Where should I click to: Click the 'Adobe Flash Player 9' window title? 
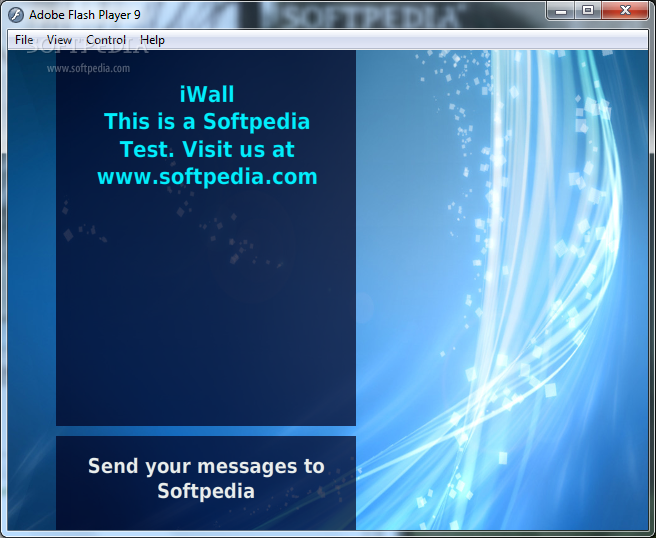click(85, 15)
